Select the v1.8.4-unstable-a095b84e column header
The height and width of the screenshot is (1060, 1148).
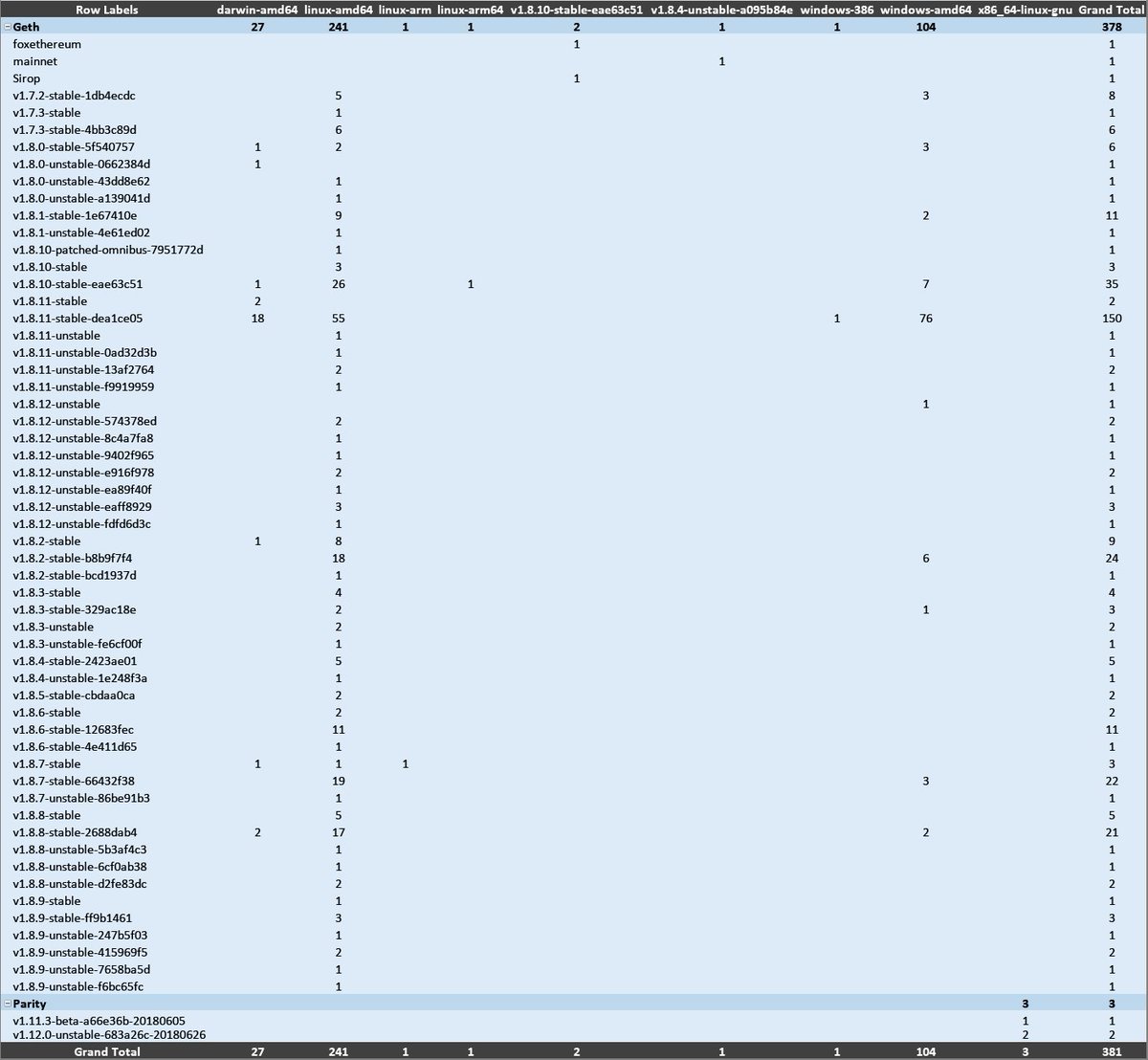722,10
